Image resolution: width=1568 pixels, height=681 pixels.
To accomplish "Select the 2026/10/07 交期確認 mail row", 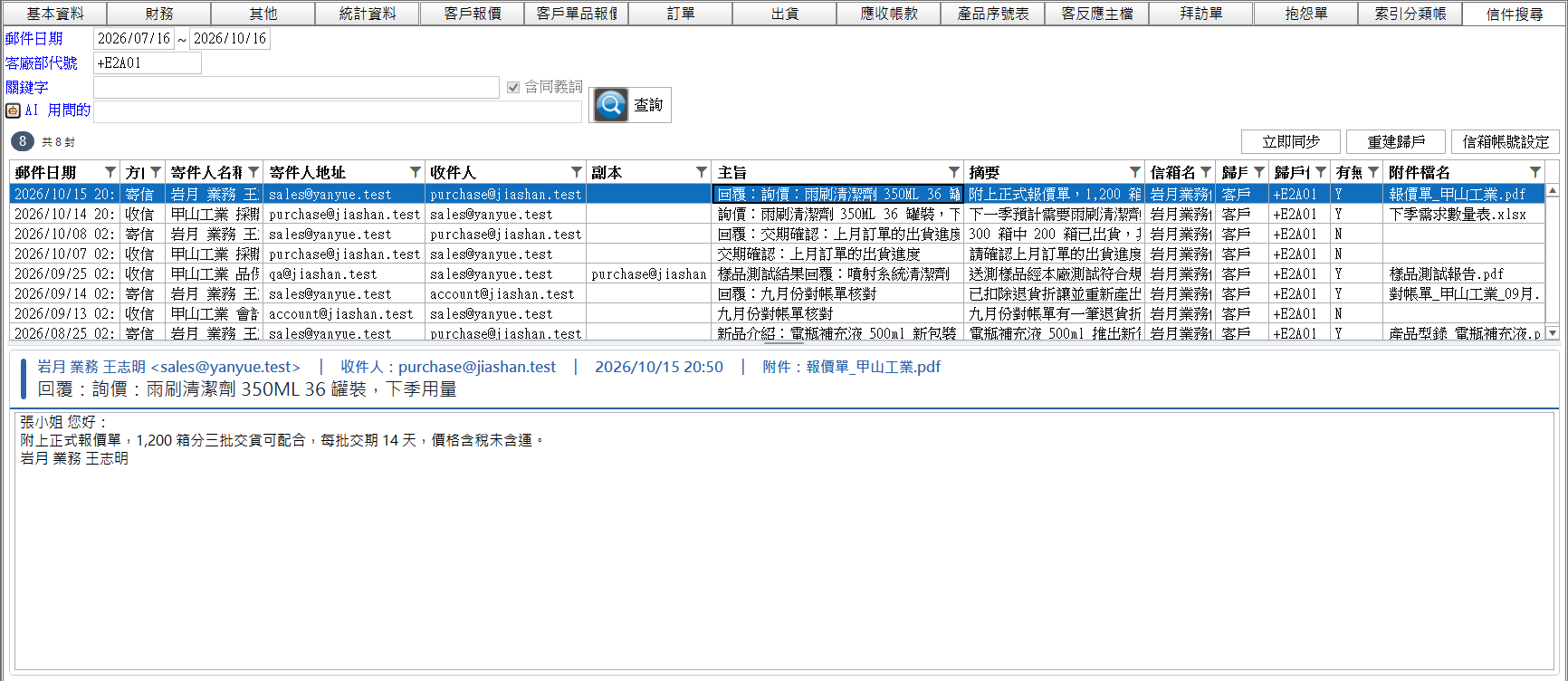I will tap(779, 254).
